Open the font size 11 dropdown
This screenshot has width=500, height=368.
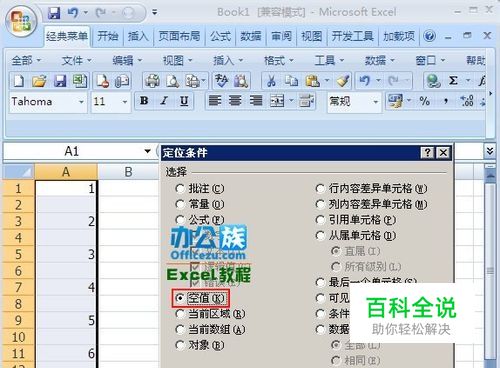(x=125, y=102)
